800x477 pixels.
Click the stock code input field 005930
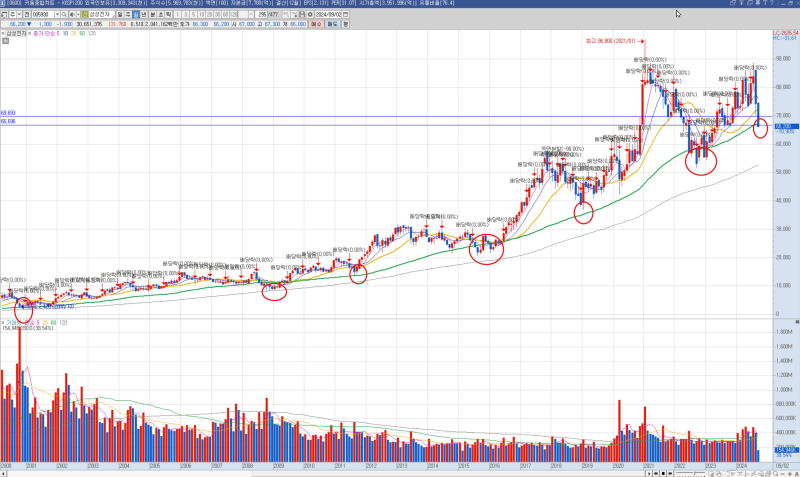click(44, 16)
